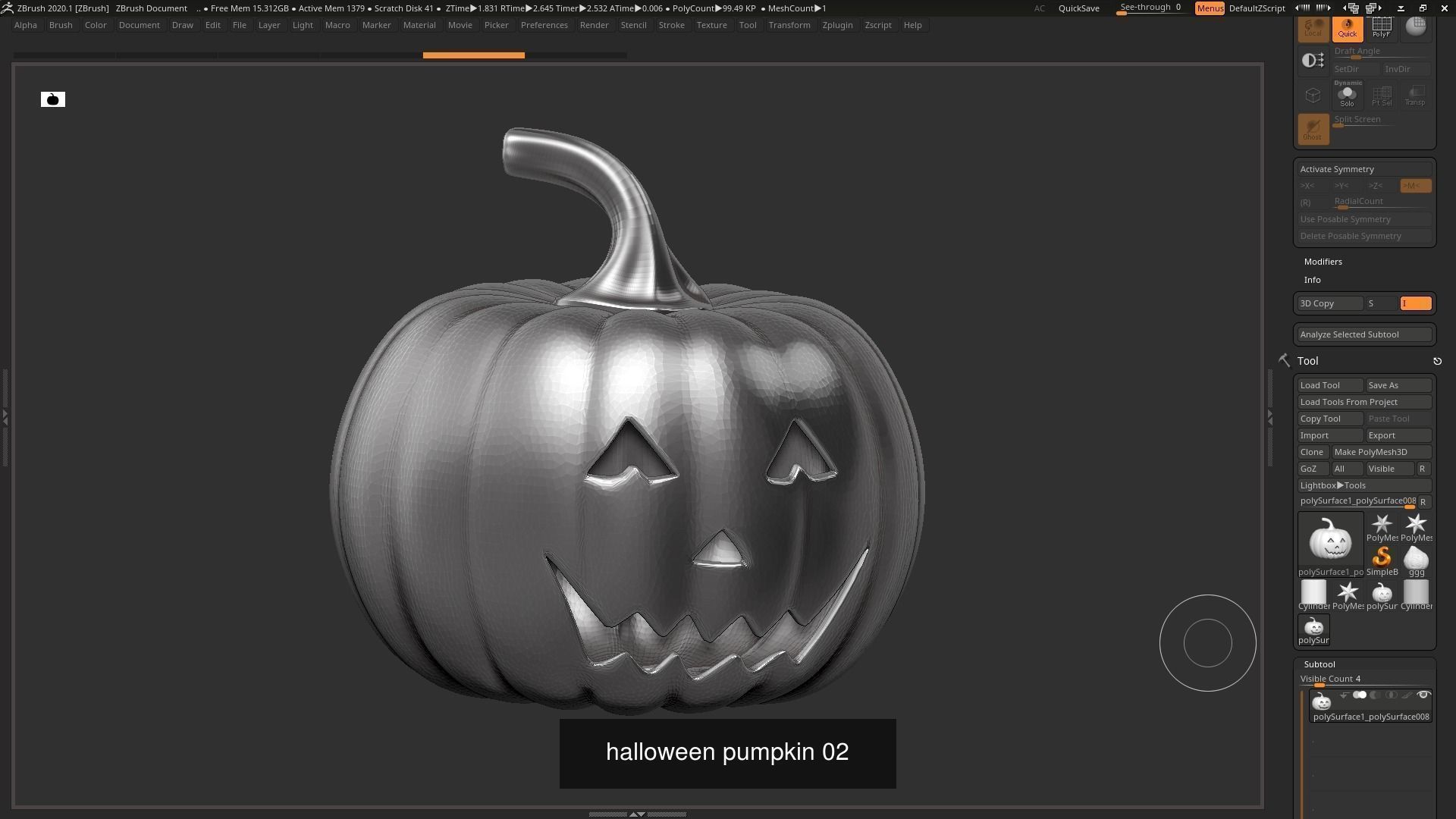Click small pumpkin icon in viewport corner
This screenshot has height=819, width=1456.
click(53, 99)
